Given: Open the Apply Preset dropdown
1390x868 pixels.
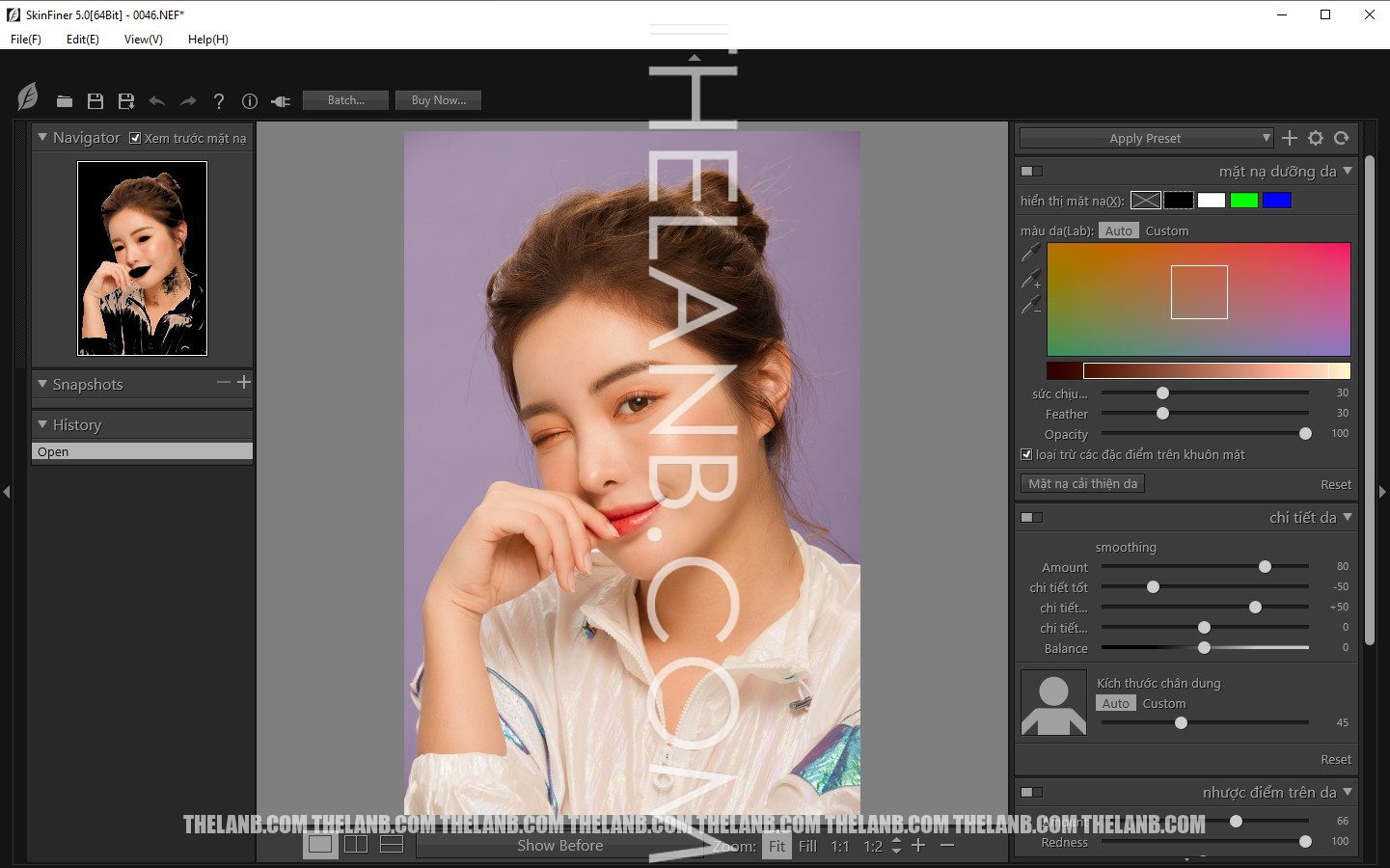Looking at the screenshot, I should point(1146,138).
